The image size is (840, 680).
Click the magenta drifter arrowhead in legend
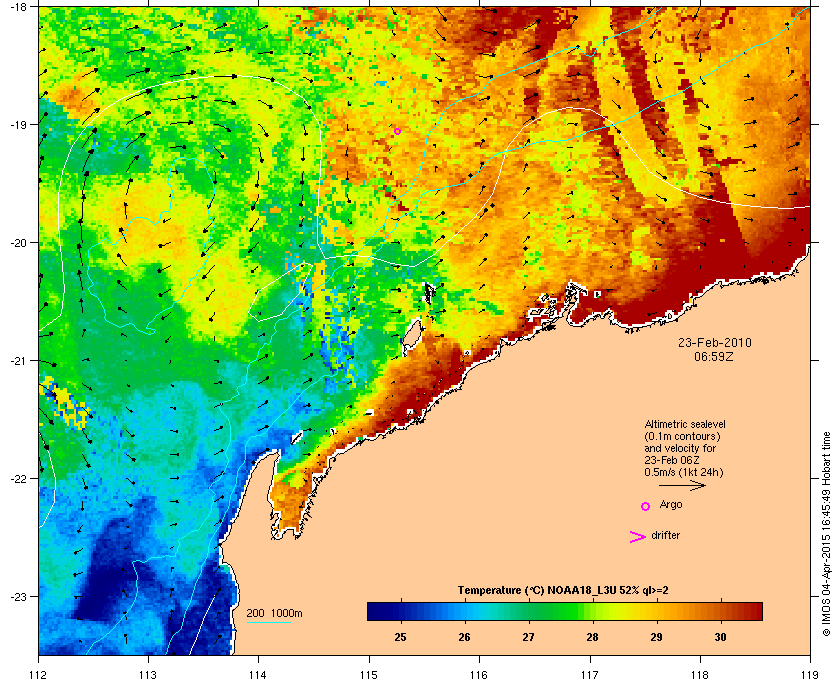coord(638,537)
